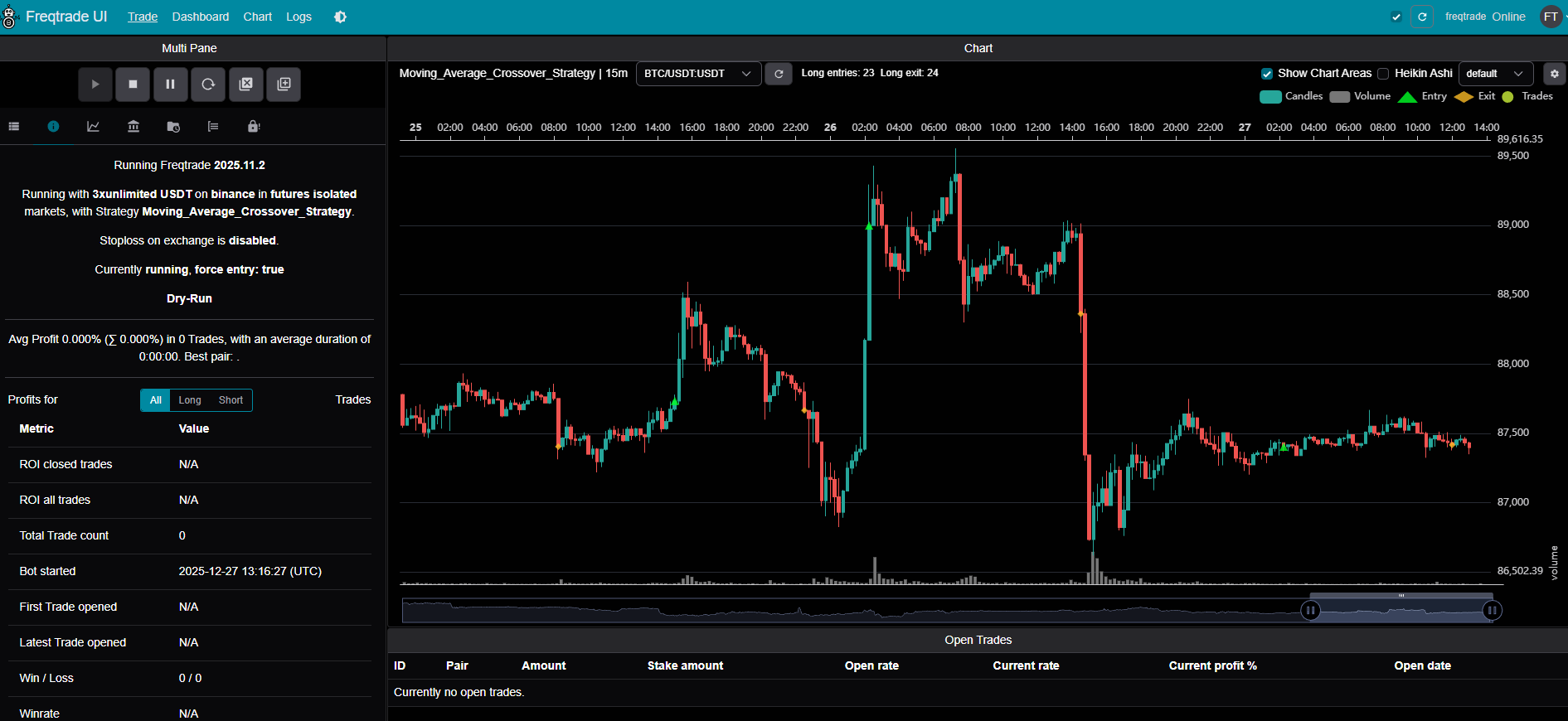The height and width of the screenshot is (721, 1568).
Task: Toggle auto-refresh checkbox in top bar
Action: click(x=1396, y=17)
